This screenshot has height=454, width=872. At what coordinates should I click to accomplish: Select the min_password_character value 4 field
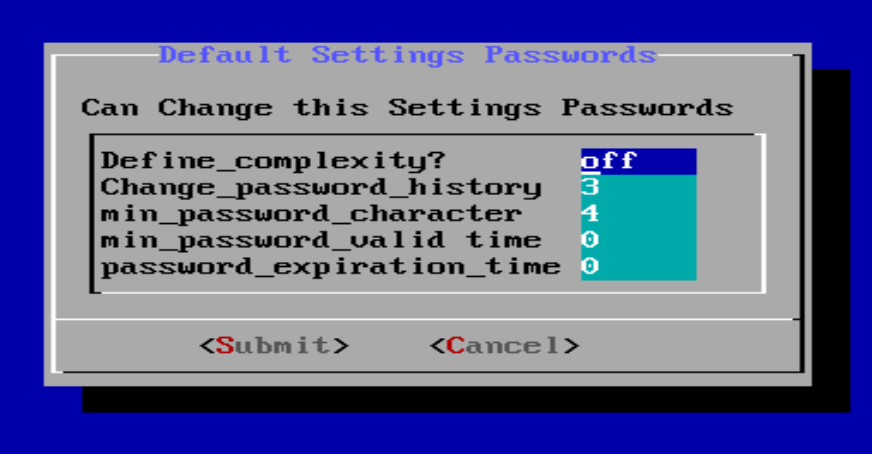pyautogui.click(x=638, y=214)
